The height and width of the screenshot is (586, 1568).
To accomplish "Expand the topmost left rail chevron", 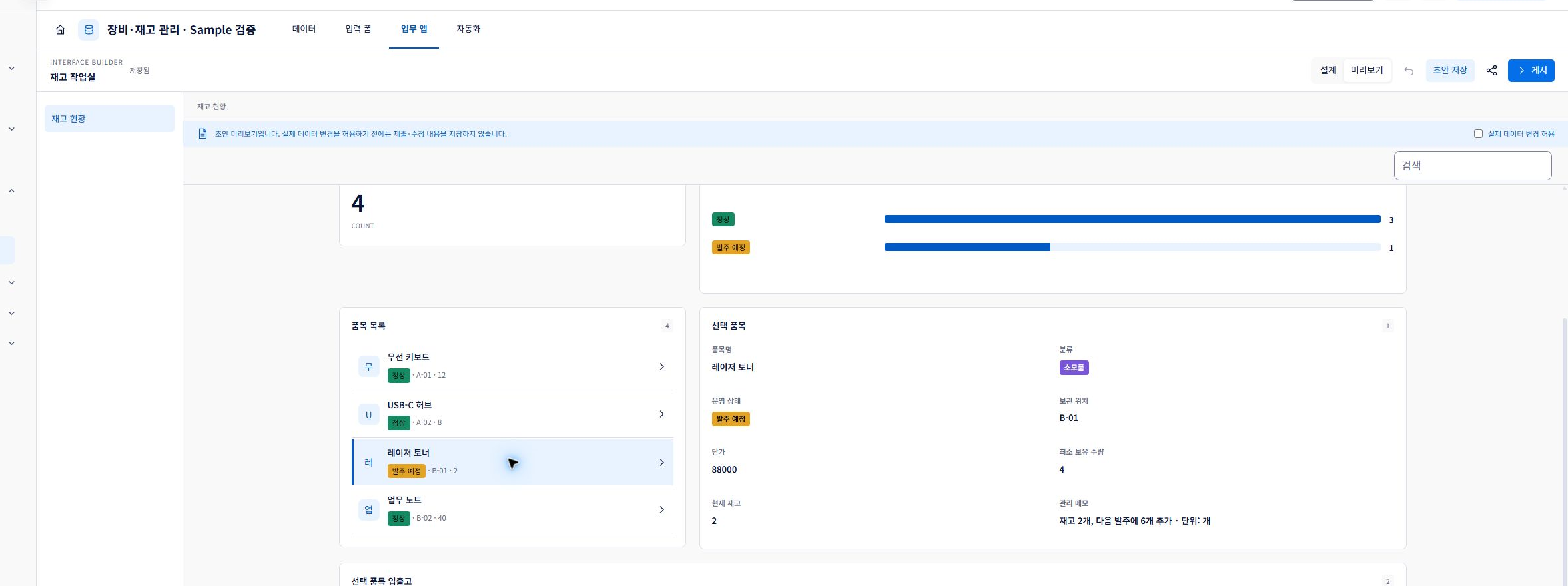I will (11, 68).
